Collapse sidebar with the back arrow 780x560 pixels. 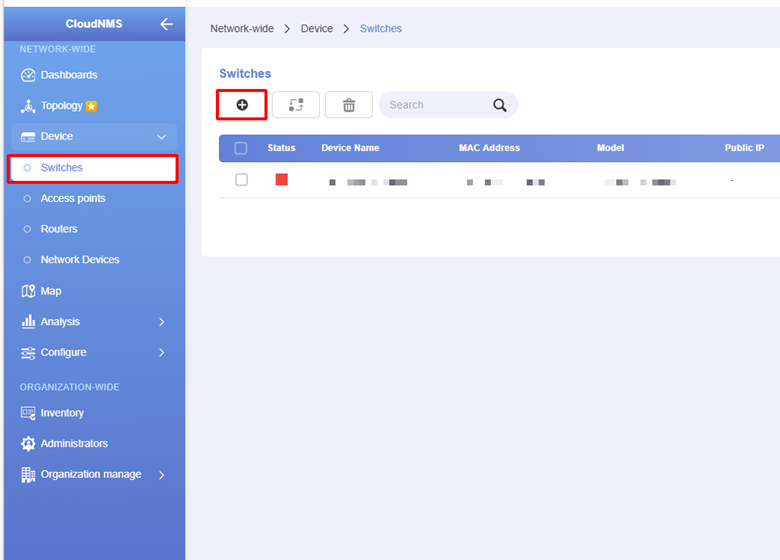pos(166,24)
